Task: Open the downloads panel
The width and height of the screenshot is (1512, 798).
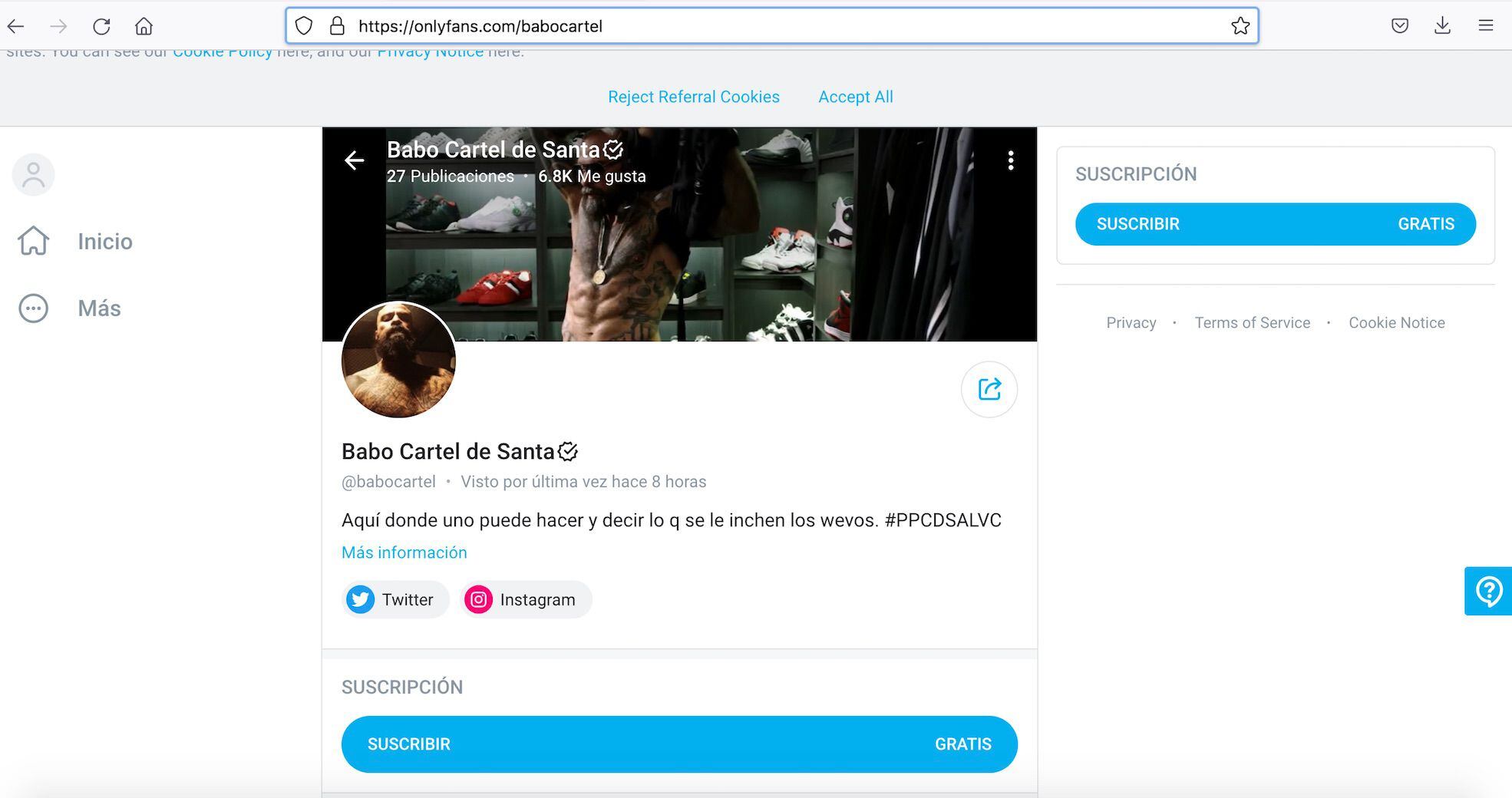Action: coord(1442,26)
